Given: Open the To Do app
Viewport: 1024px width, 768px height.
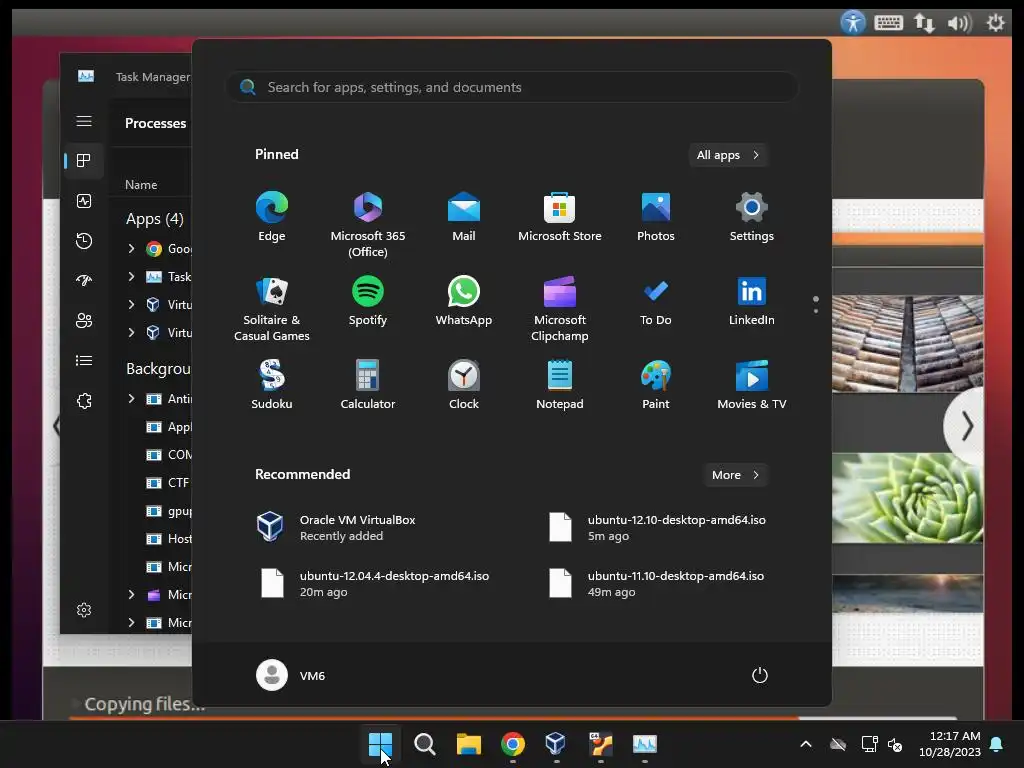Looking at the screenshot, I should click(656, 300).
